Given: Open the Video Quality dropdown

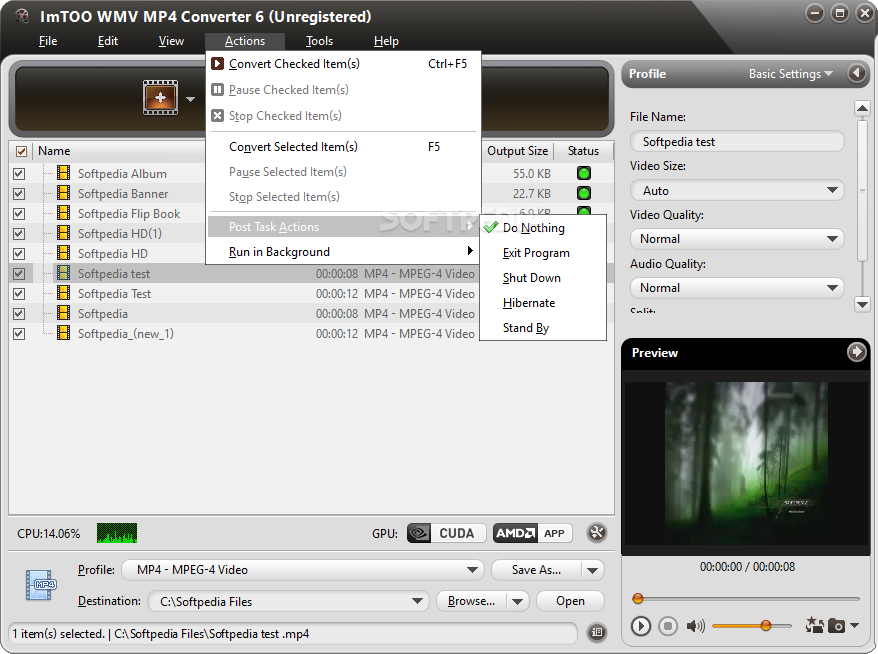Looking at the screenshot, I should click(737, 239).
